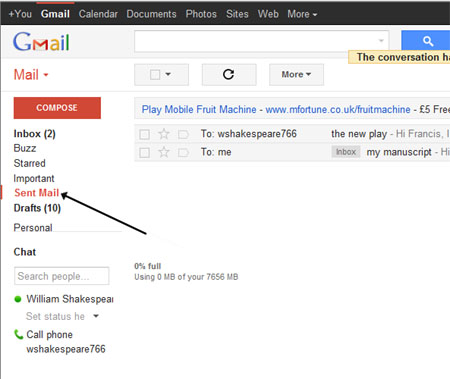The height and width of the screenshot is (379, 450).
Task: Click the Play Mobile Fruit Machine ad link
Action: (199, 109)
